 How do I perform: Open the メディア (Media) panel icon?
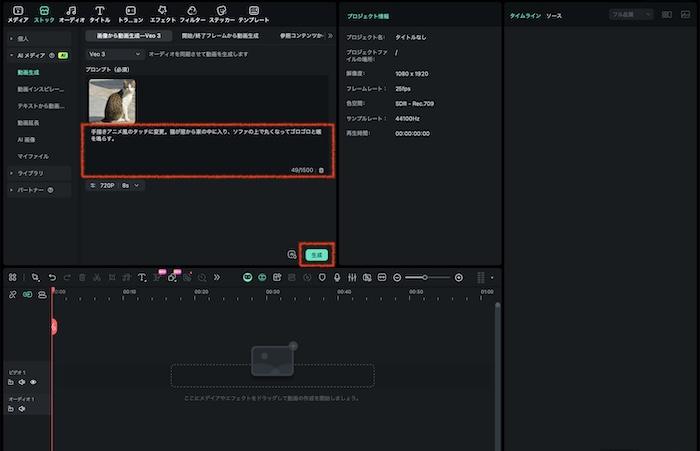coord(17,13)
